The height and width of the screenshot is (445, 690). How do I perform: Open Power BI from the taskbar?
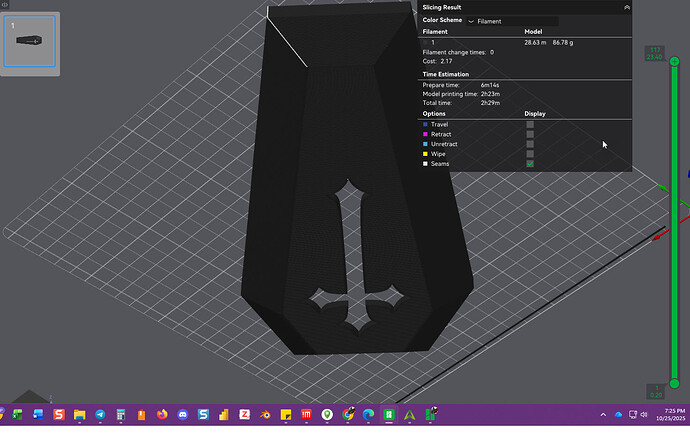tap(224, 415)
